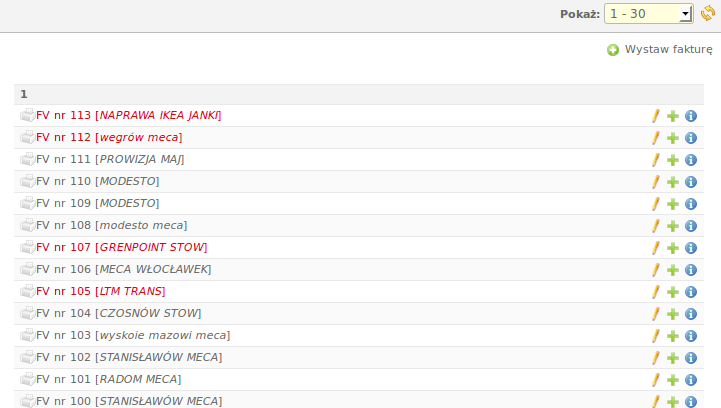Click the green plus icon beside Wystaw fakturę
The image size is (721, 408).
613,50
